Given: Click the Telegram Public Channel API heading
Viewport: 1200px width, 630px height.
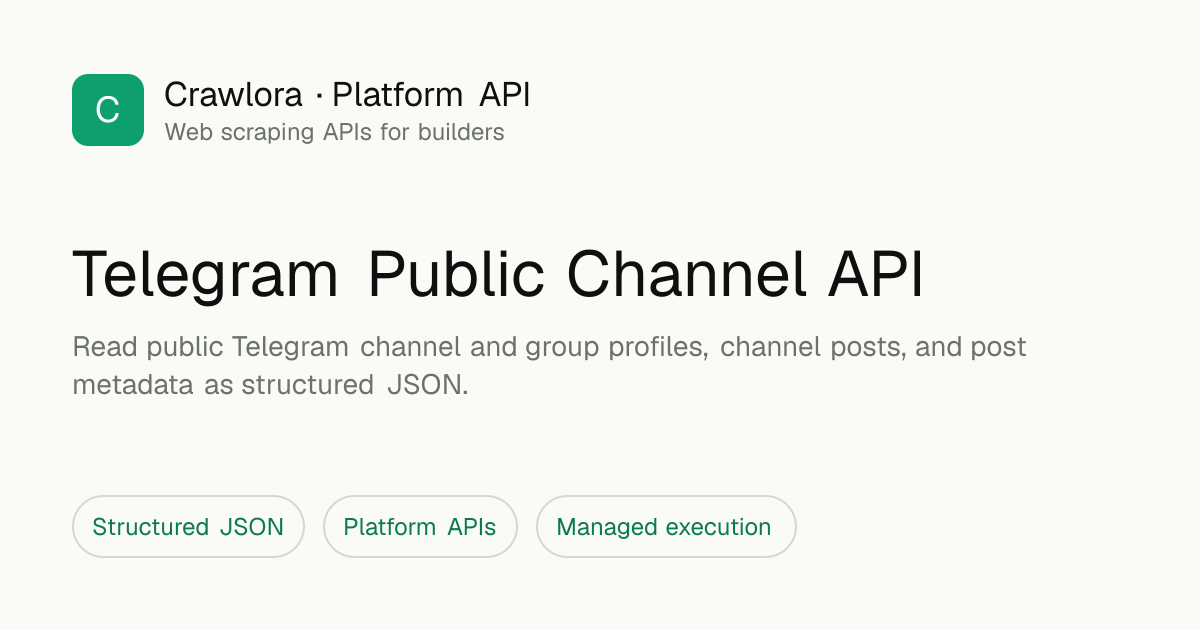Looking at the screenshot, I should click(x=498, y=273).
